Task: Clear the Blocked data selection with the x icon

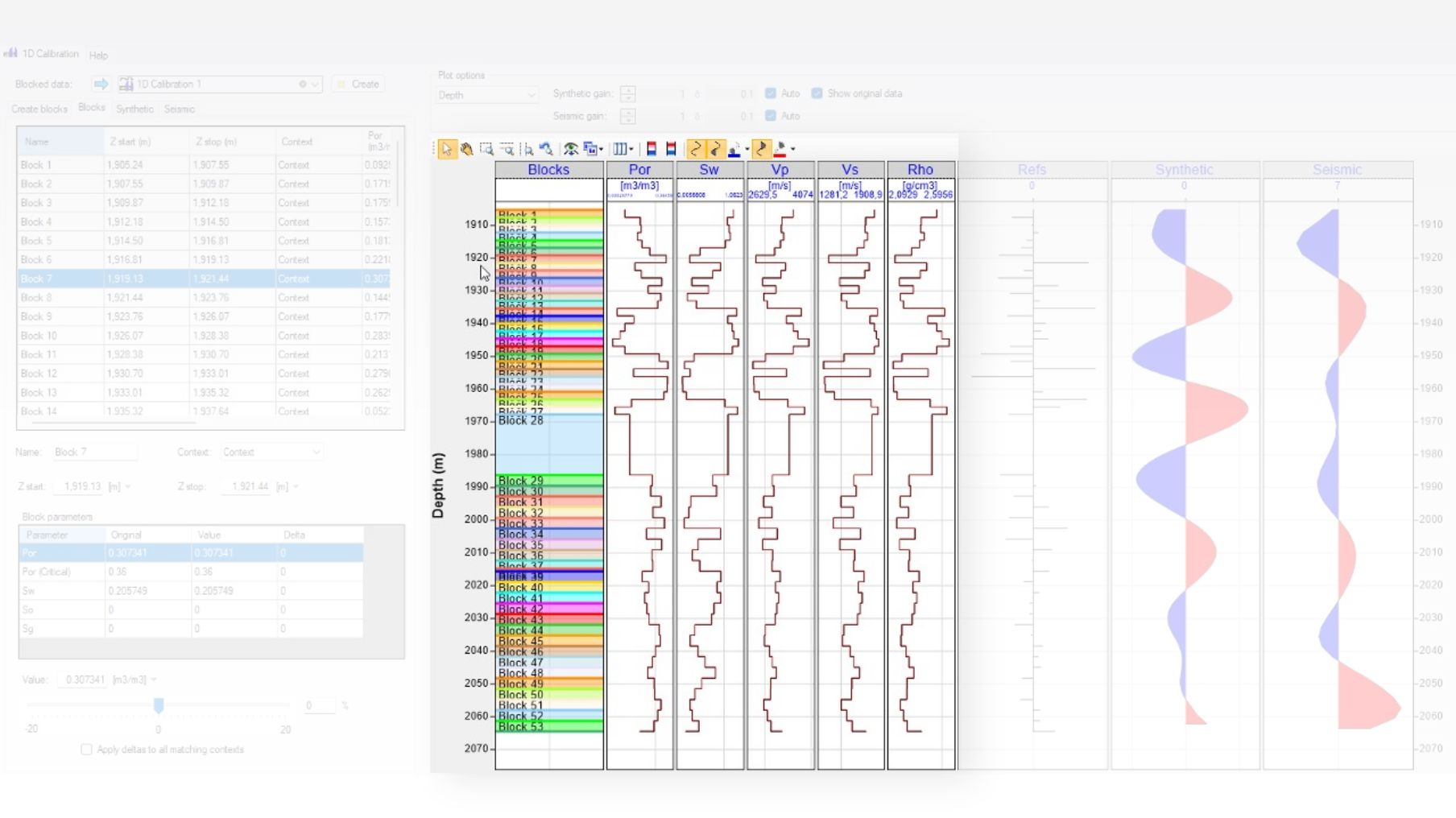Action: coord(303,84)
